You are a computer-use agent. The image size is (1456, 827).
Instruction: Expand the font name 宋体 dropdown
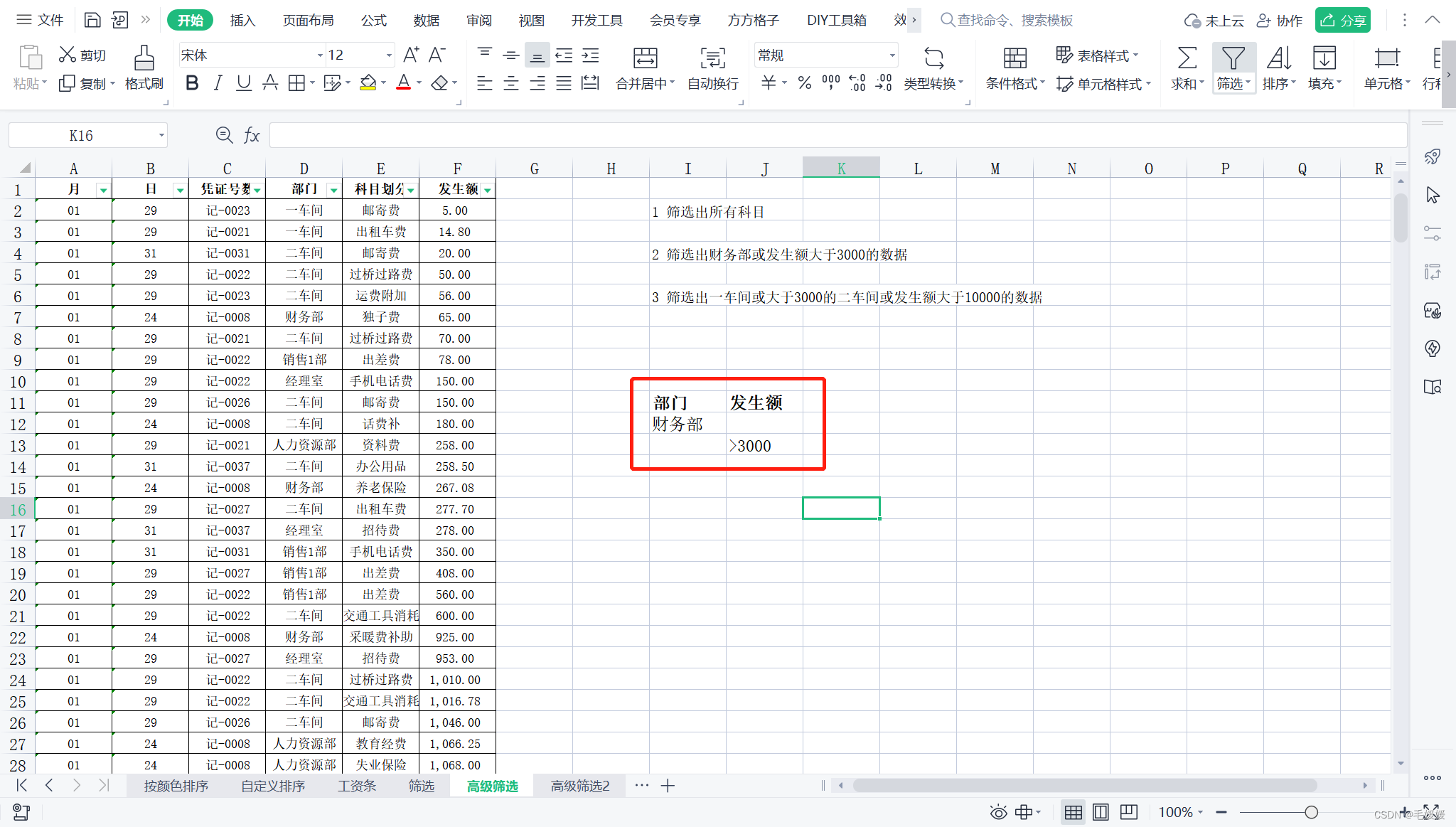pos(319,55)
